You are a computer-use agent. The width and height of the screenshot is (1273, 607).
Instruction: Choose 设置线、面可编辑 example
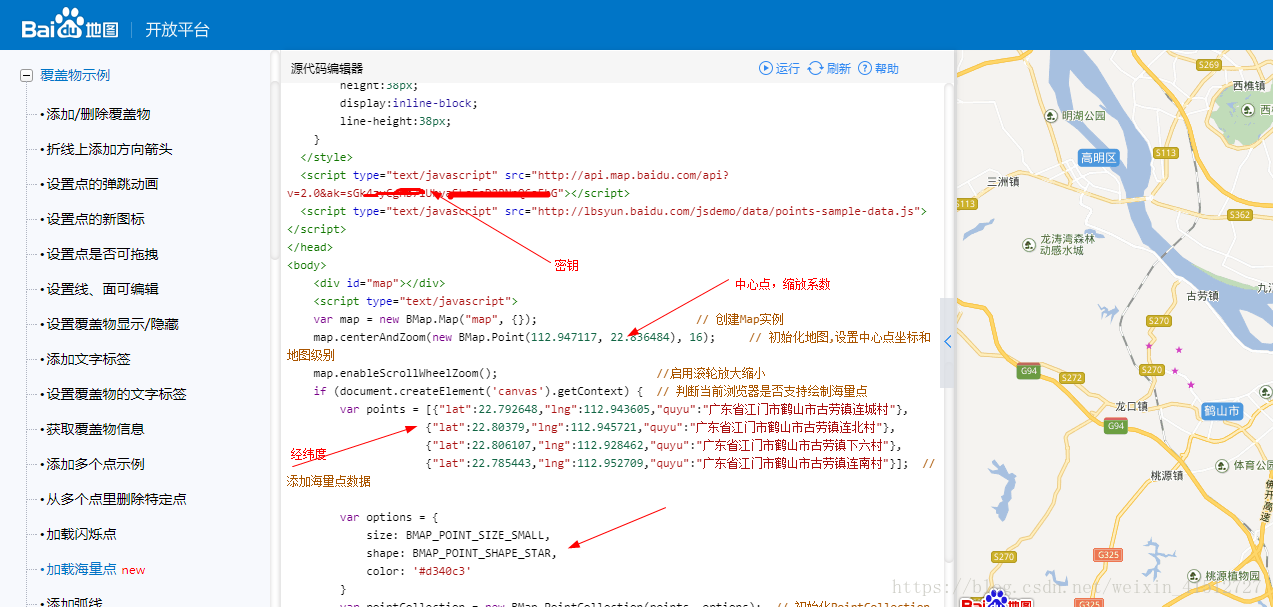102,289
